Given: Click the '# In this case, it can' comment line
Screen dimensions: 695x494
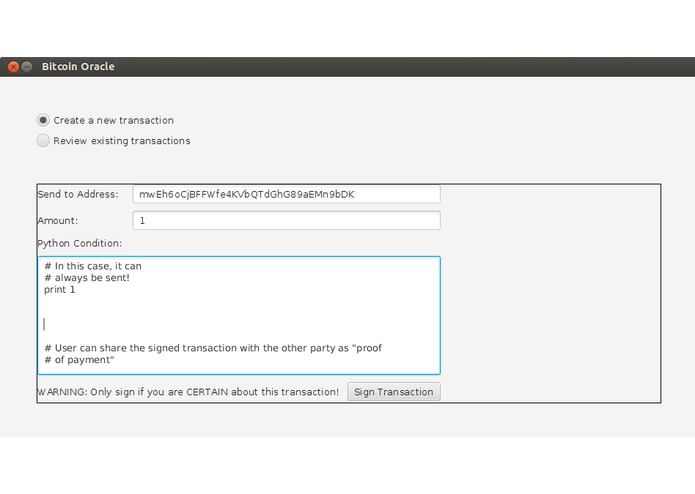Looking at the screenshot, I should tap(93, 266).
